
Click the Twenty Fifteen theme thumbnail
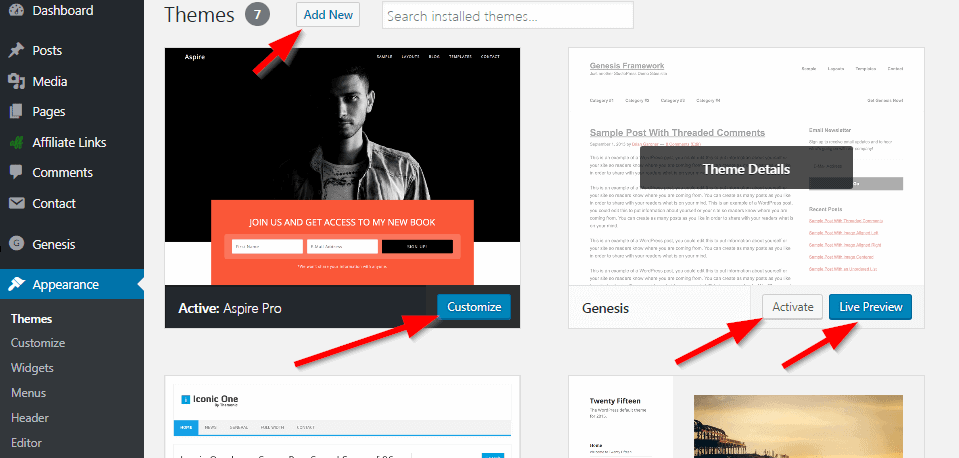coord(746,419)
